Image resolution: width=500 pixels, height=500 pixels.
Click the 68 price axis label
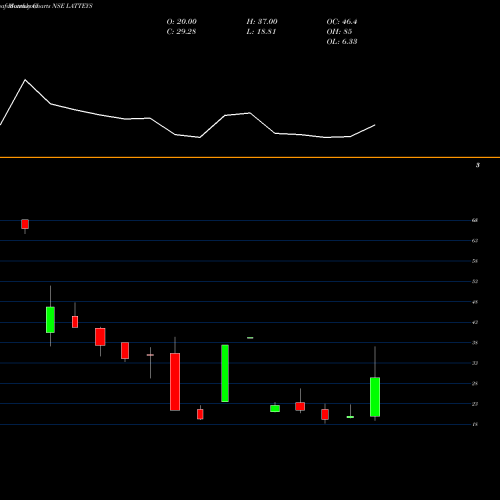coord(475,220)
